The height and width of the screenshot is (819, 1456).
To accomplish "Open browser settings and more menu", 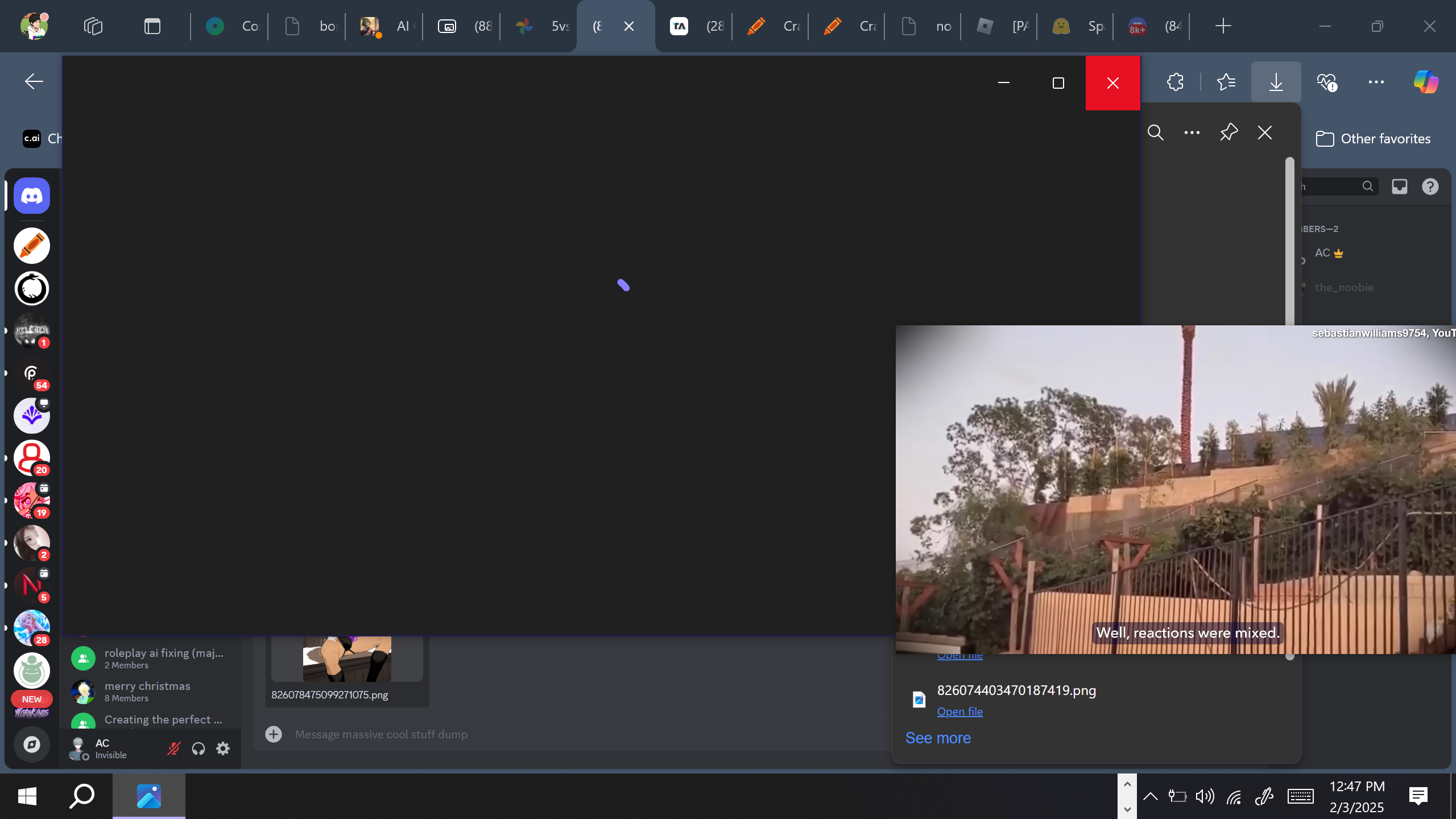I will (x=1376, y=82).
